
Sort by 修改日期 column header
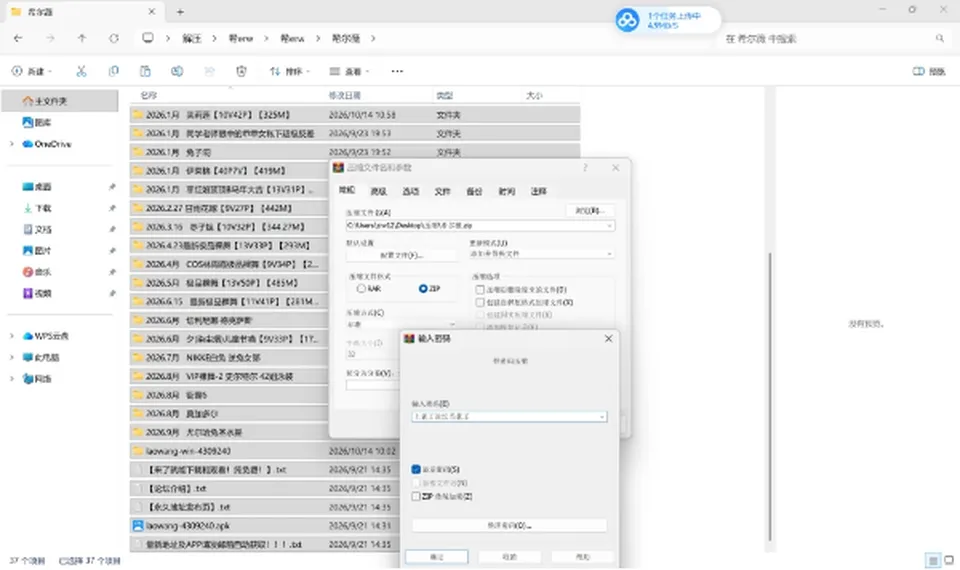[x=345, y=96]
